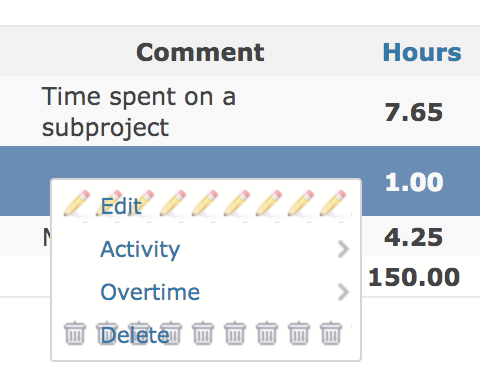Click the middle pencil icon in Edit row

[x=205, y=203]
